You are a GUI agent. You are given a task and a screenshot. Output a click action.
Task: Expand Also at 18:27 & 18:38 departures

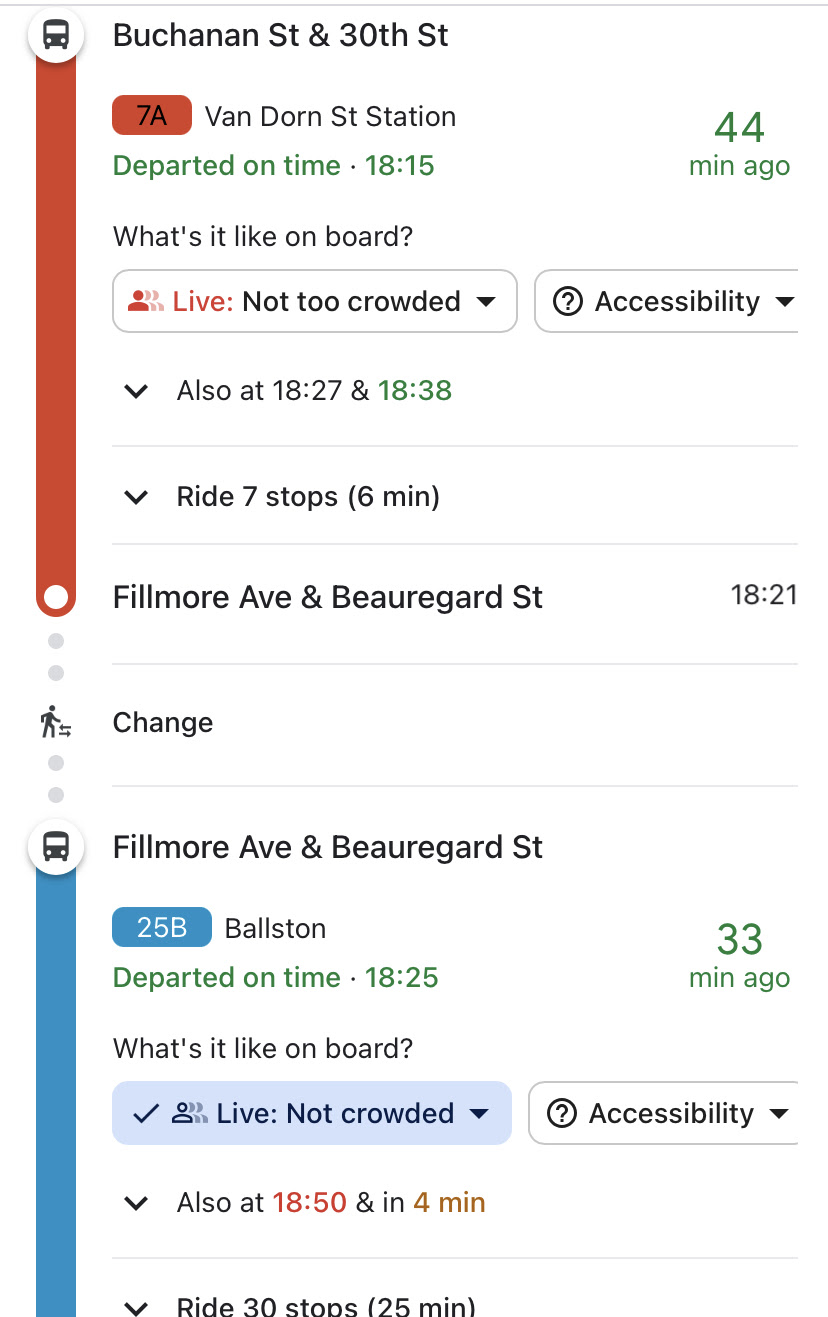pyautogui.click(x=455, y=390)
